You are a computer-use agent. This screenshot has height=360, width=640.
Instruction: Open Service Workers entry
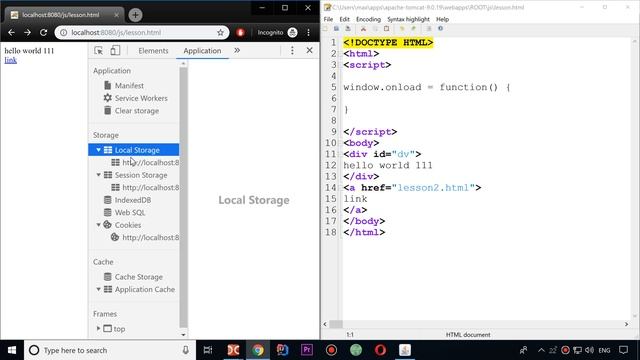coord(141,98)
